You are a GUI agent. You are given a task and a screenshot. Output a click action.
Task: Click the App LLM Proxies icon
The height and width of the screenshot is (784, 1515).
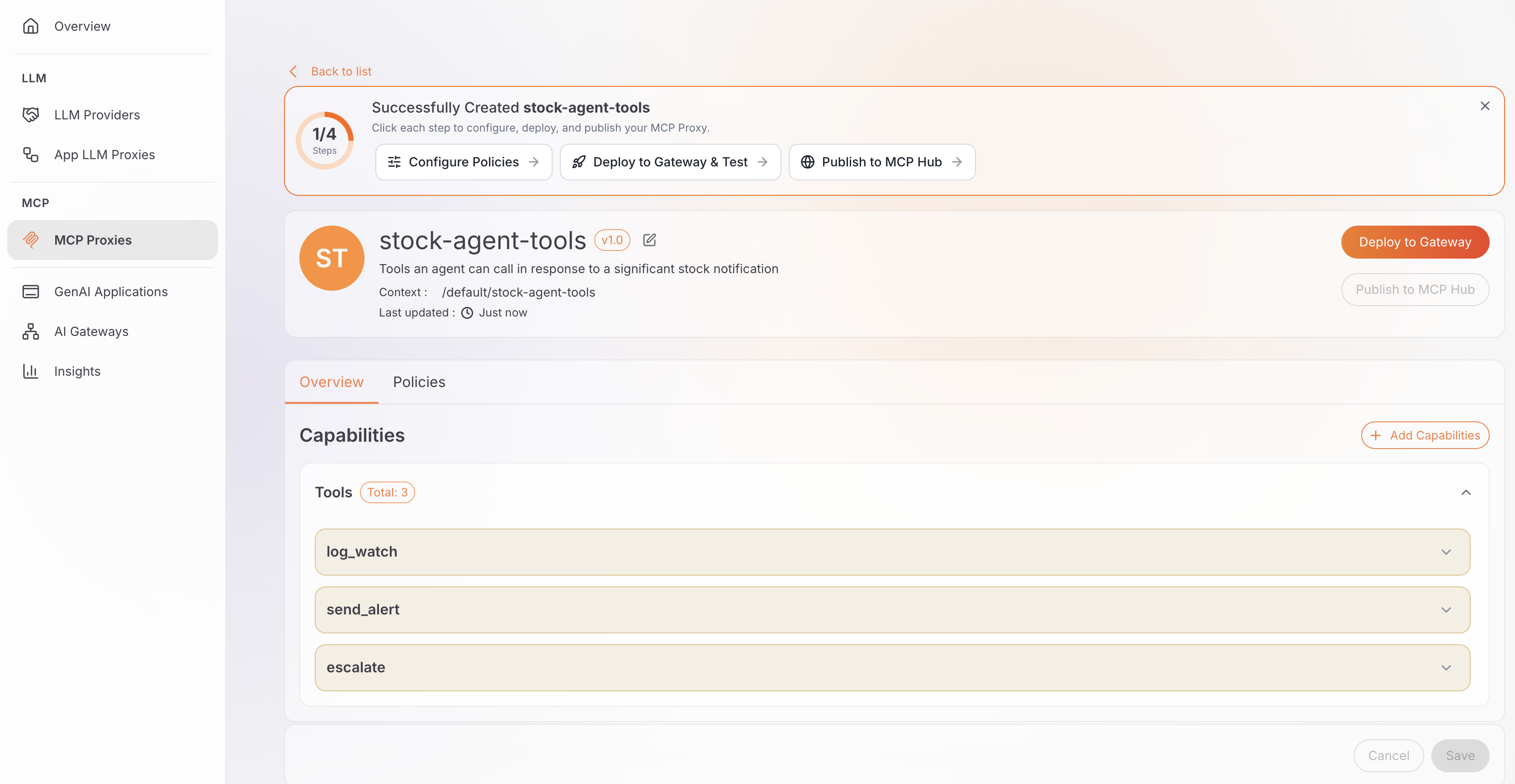(31, 155)
